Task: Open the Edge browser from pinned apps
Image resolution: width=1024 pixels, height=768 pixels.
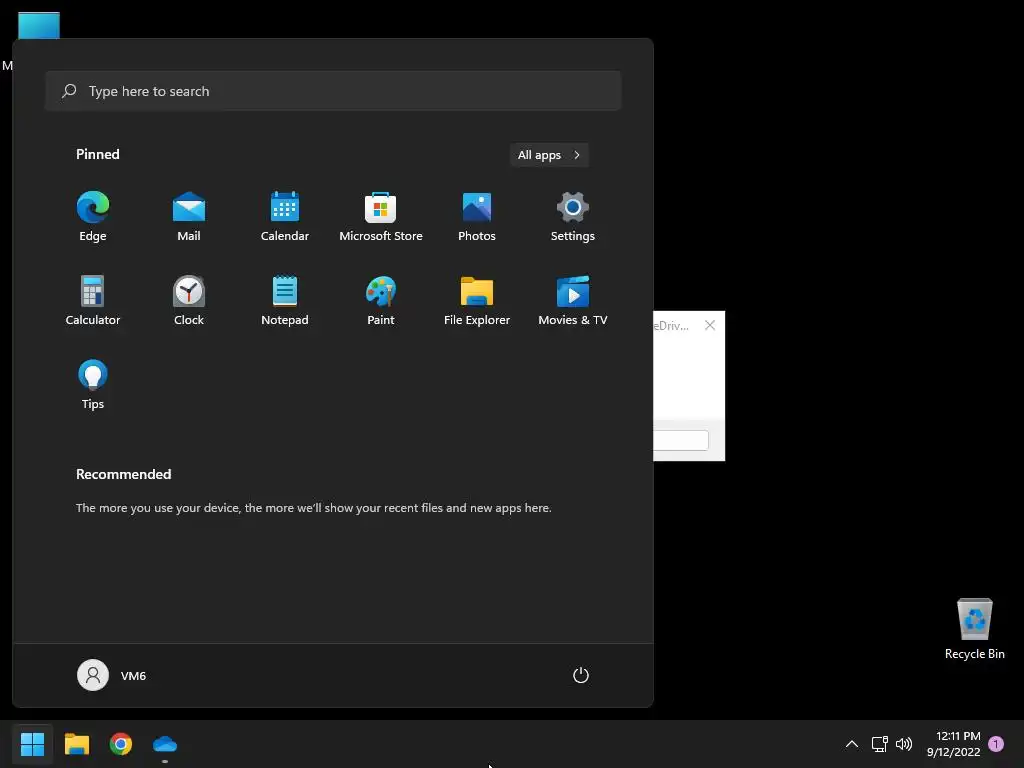Action: (x=93, y=217)
